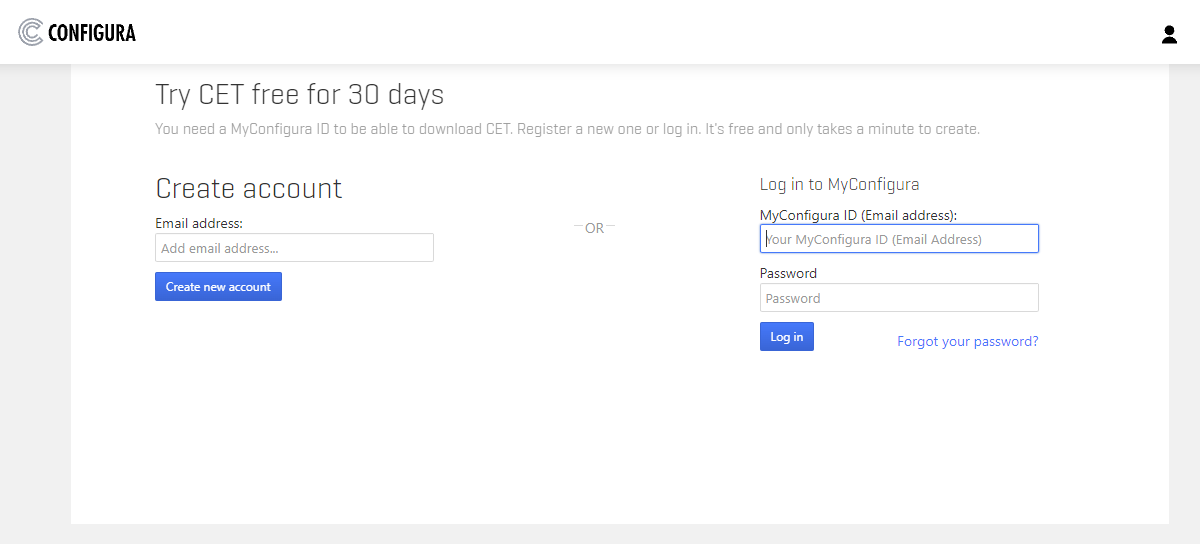Follow the Forgot your password link
Screen dimensions: 1200x544
click(x=967, y=342)
